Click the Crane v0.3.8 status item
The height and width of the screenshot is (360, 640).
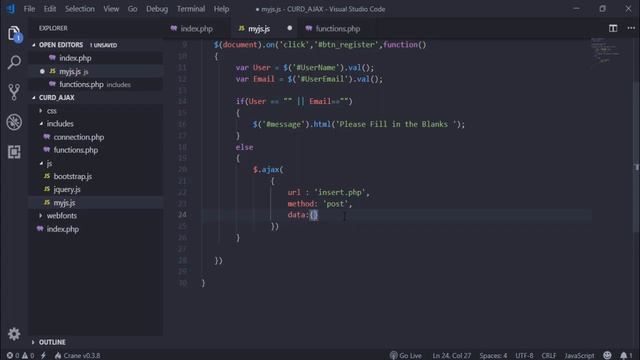coord(77,356)
